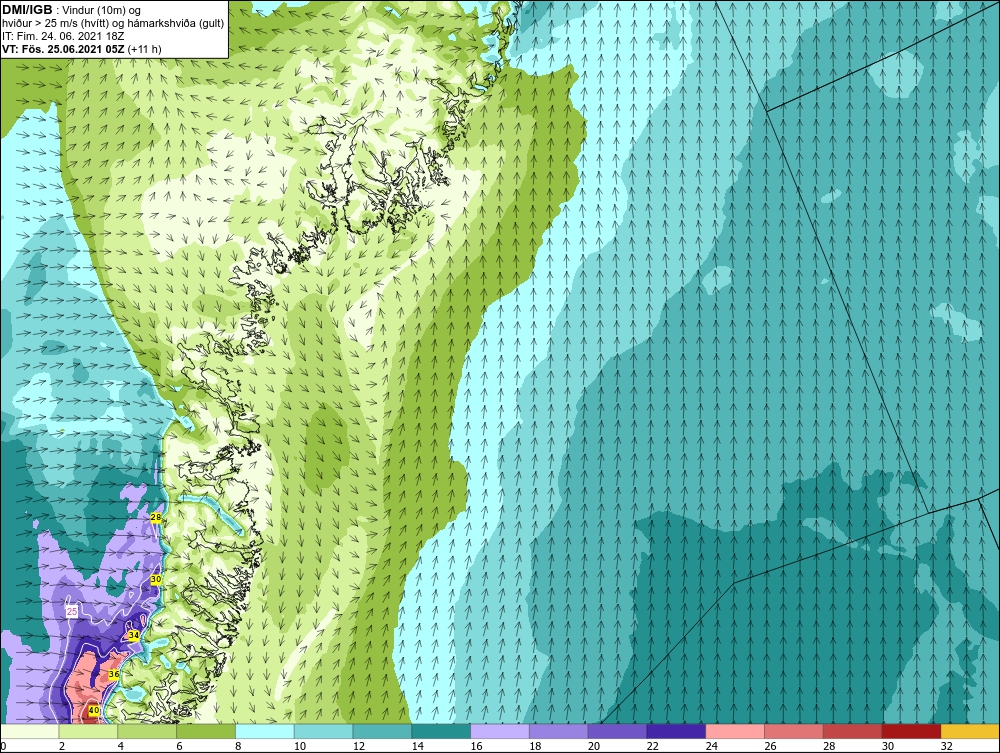Click the white contour label 25
The width and height of the screenshot is (1000, 753).
point(72,611)
